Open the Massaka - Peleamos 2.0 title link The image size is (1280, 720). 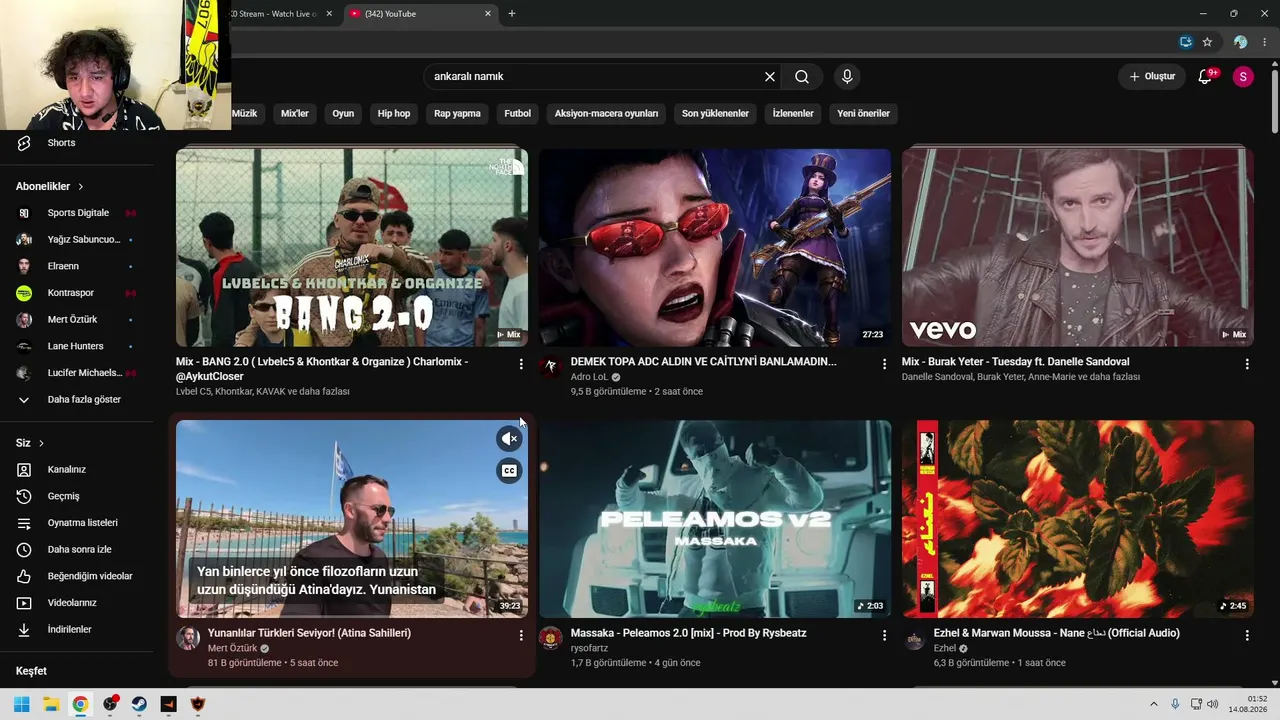pos(688,633)
